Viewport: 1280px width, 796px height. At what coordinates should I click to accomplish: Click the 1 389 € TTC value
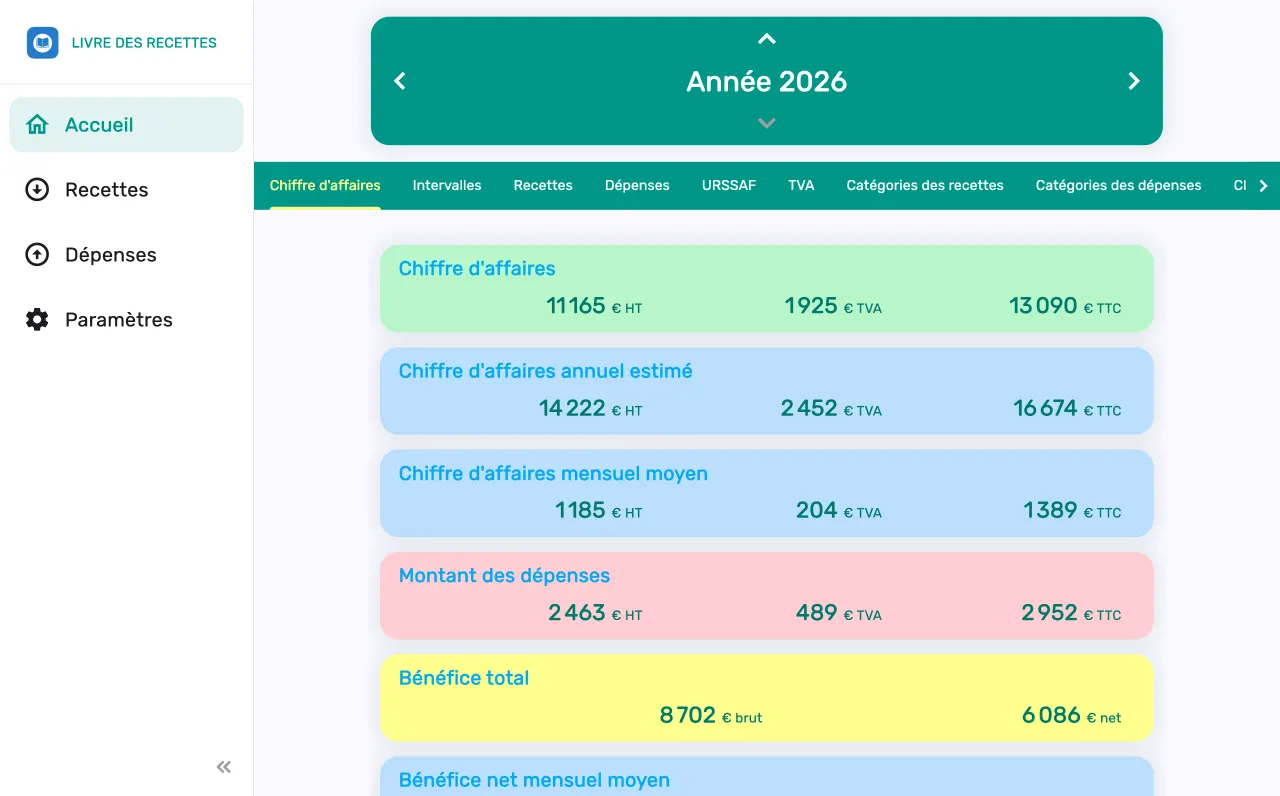(1072, 511)
